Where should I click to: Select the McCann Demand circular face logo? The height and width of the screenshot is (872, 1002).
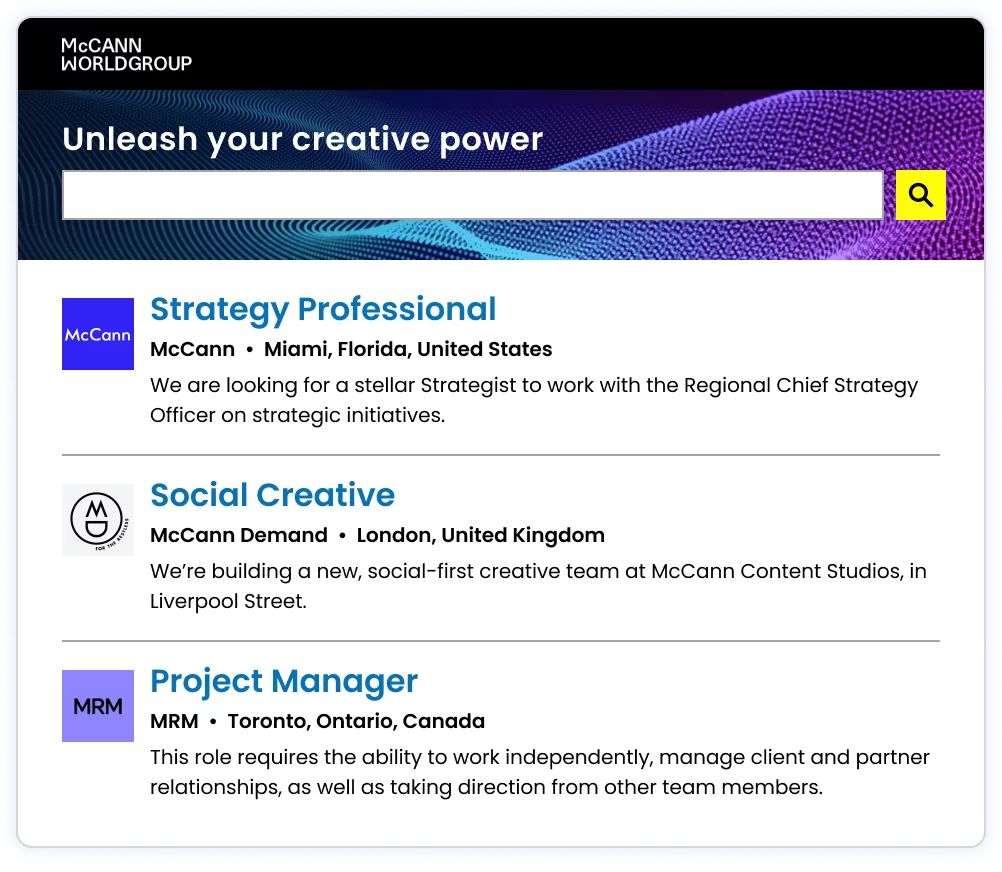point(98,520)
